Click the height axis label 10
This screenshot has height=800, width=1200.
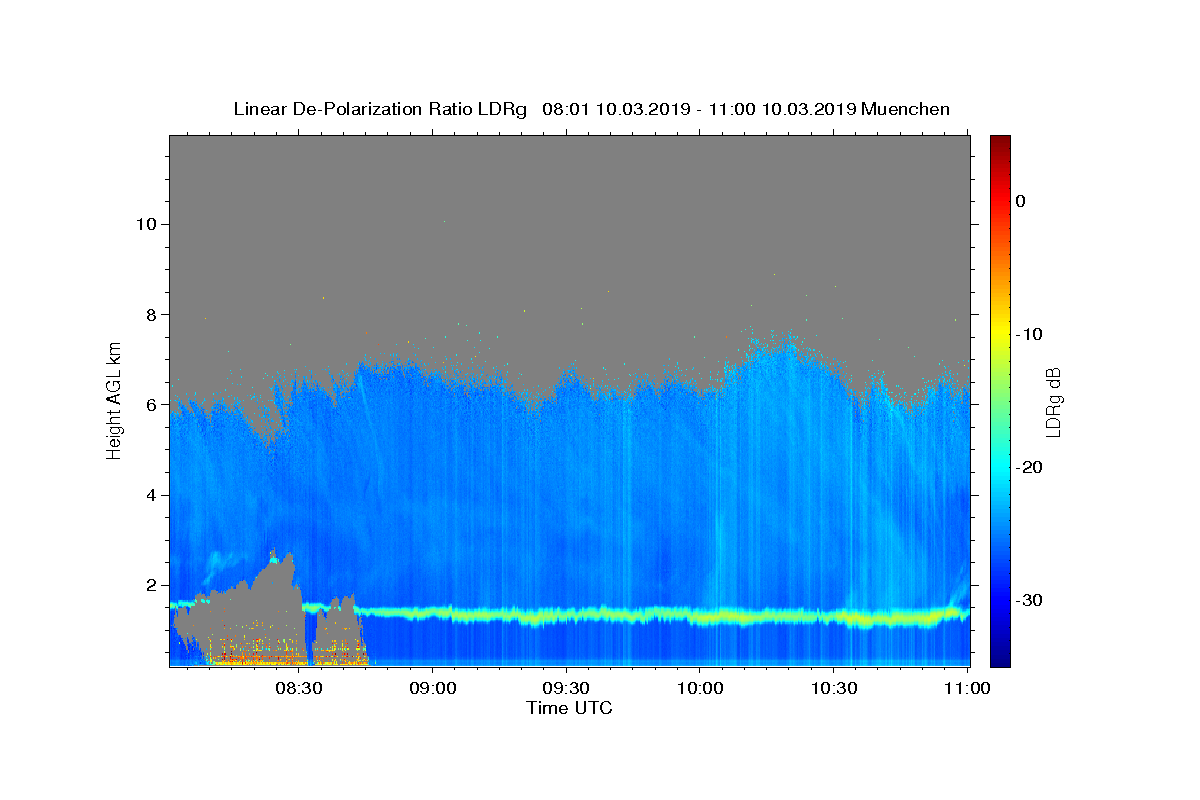149,223
